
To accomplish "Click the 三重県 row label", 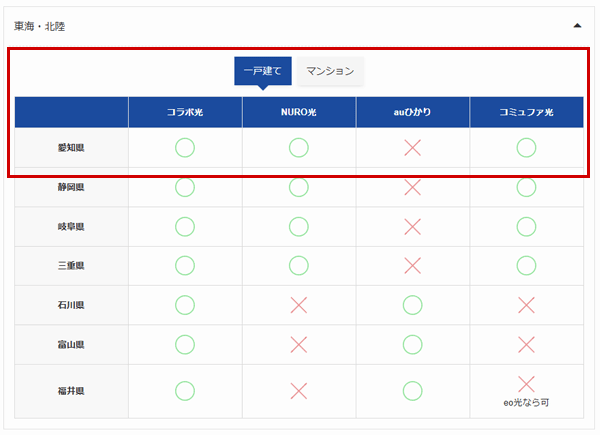I will click(x=71, y=266).
